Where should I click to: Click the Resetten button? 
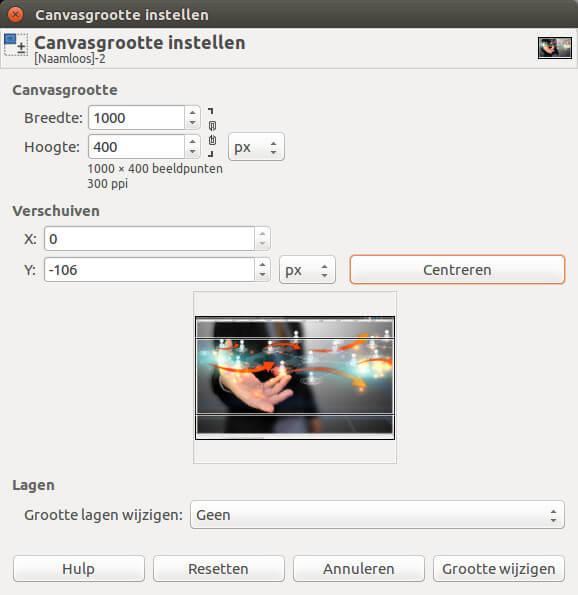[219, 569]
